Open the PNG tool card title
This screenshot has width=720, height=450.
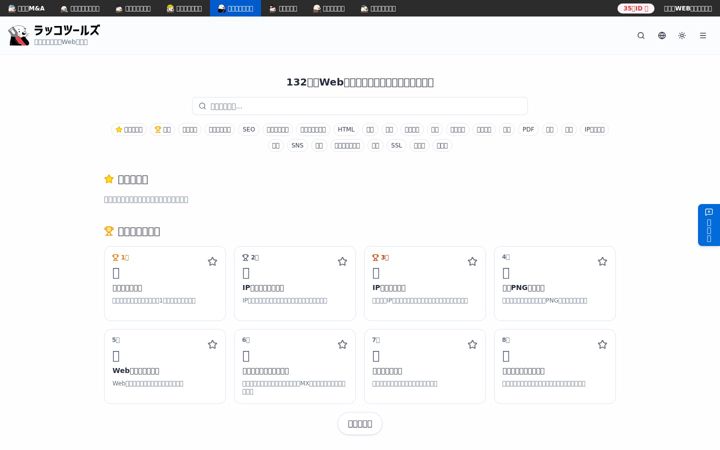coord(523,288)
